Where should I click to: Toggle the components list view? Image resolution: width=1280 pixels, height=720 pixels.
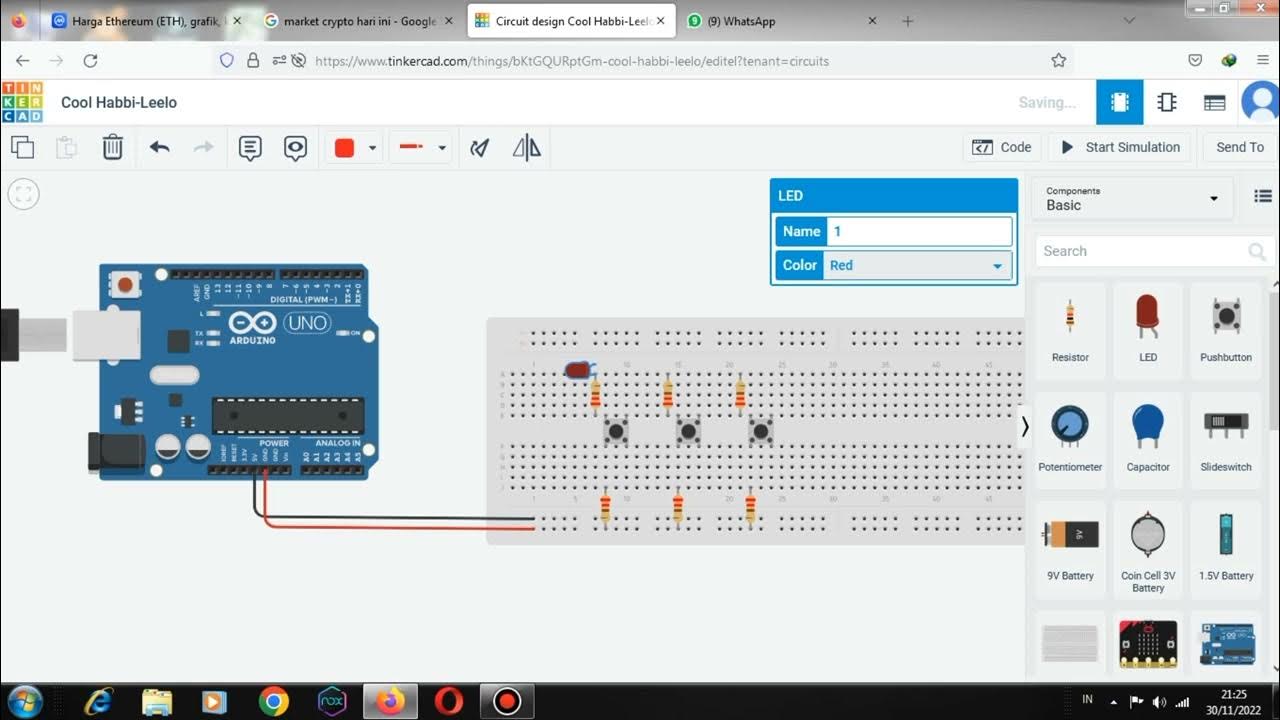[x=1263, y=197]
